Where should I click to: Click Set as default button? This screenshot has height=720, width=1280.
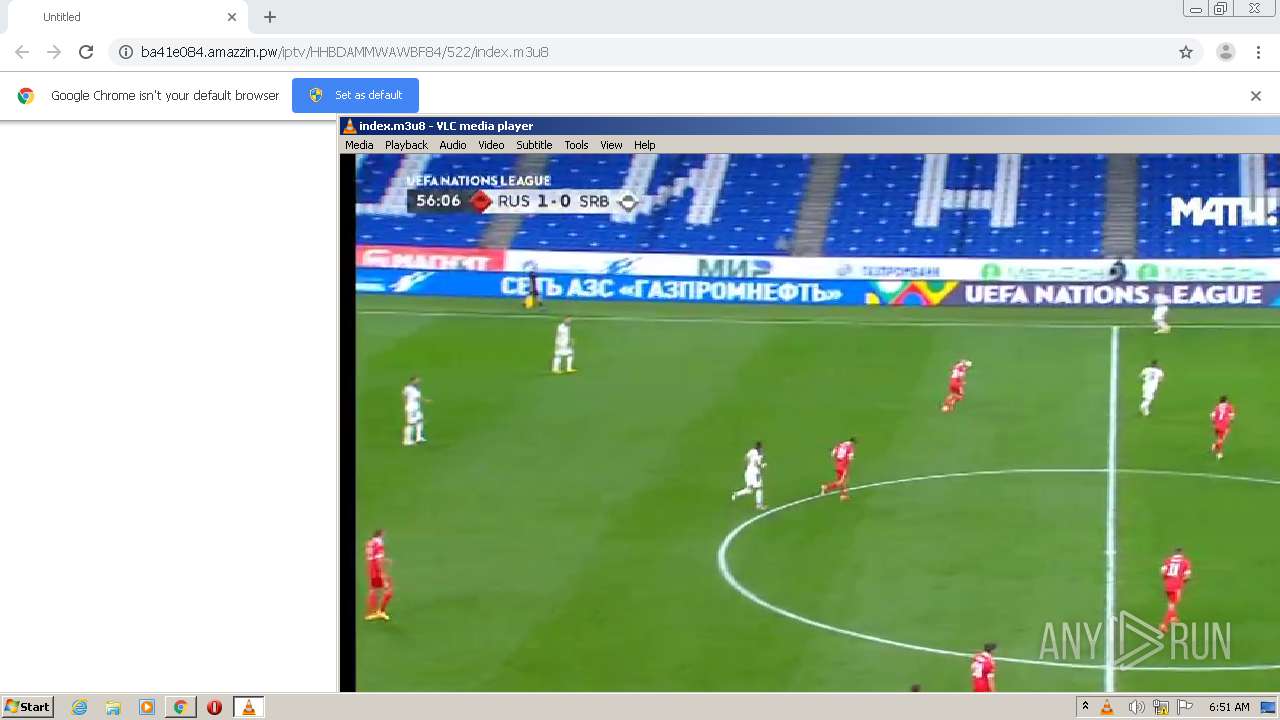coord(355,95)
